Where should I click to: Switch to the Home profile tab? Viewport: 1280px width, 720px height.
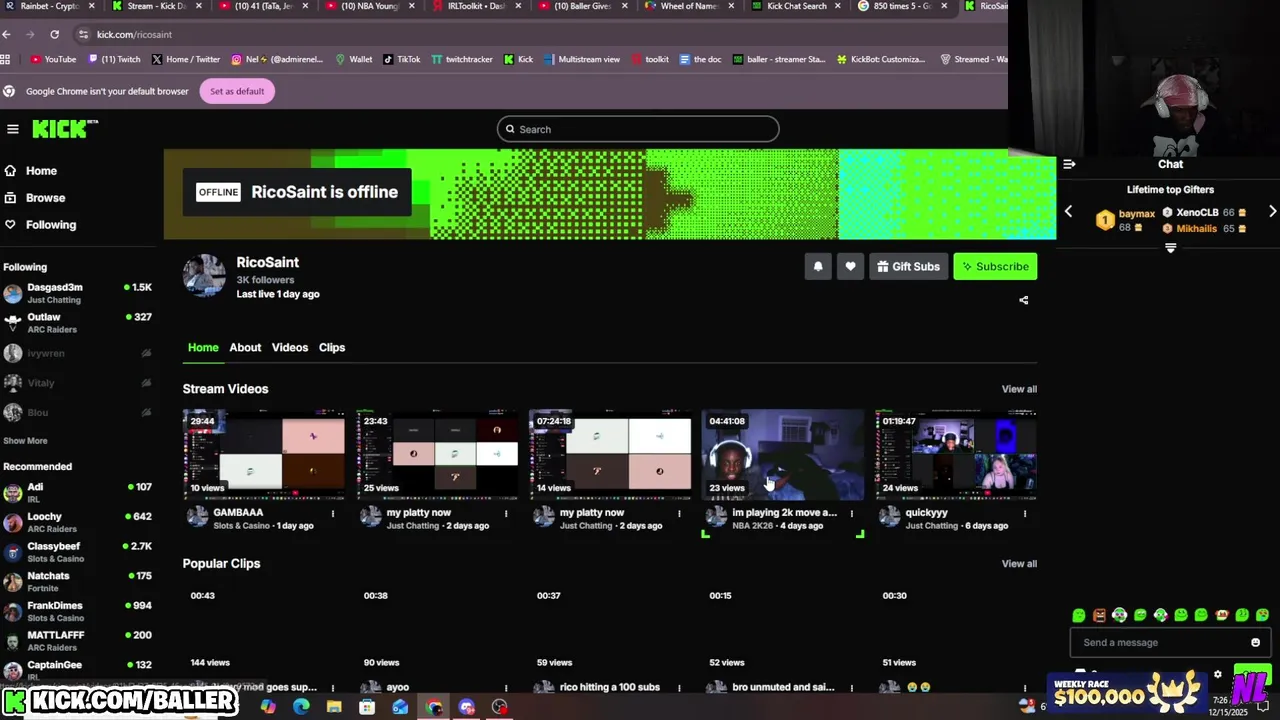pyautogui.click(x=203, y=348)
